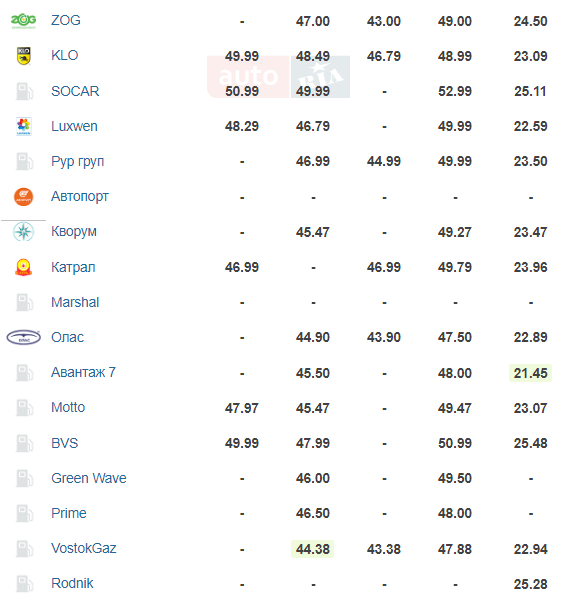
Task: Open the SOCAR station link
Action: pyautogui.click(x=75, y=91)
